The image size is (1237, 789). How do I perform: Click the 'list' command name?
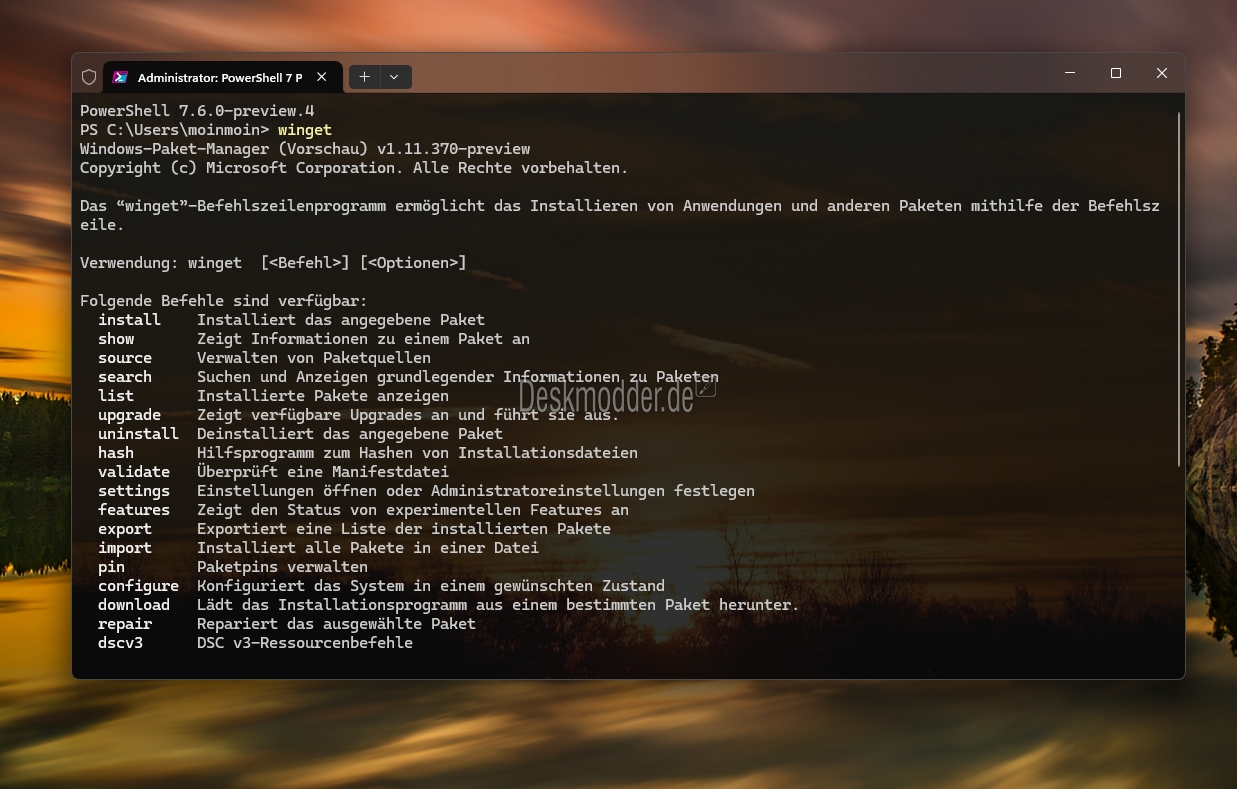click(116, 396)
